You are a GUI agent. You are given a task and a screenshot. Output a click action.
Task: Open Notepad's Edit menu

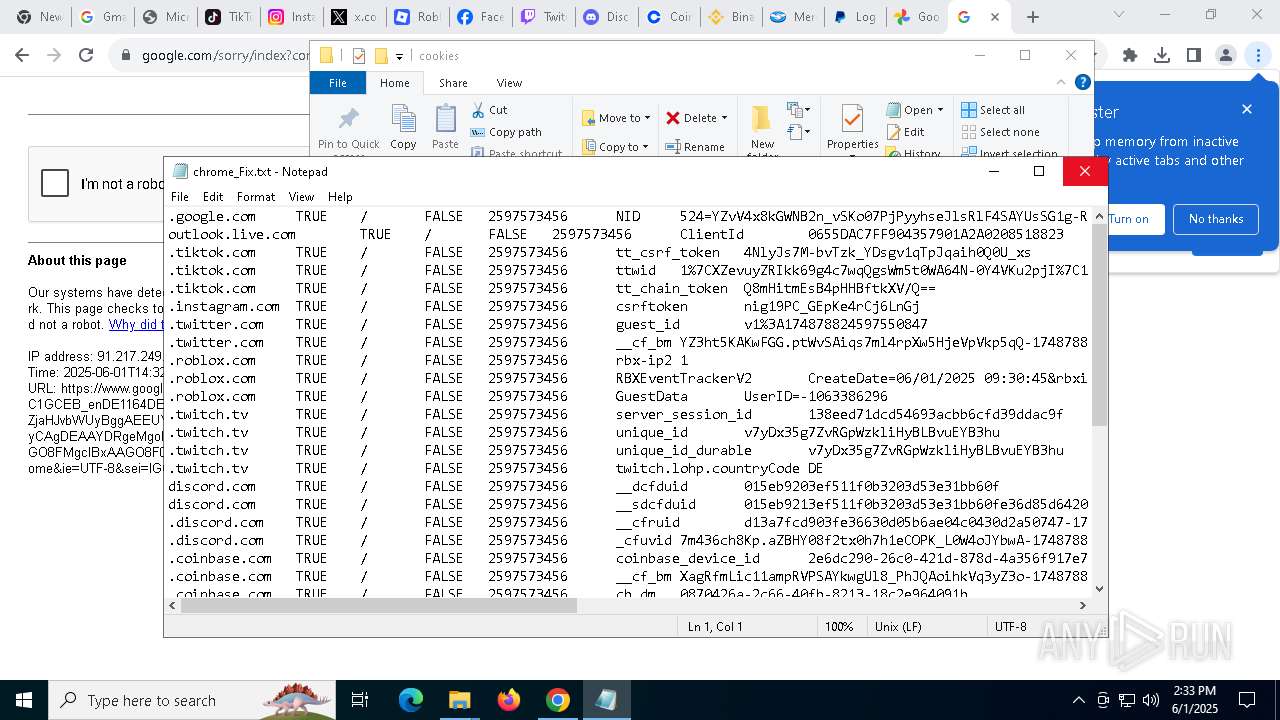pos(213,197)
